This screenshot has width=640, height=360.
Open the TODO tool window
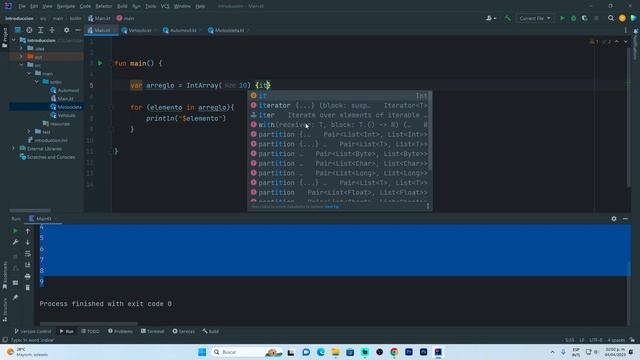(x=90, y=331)
